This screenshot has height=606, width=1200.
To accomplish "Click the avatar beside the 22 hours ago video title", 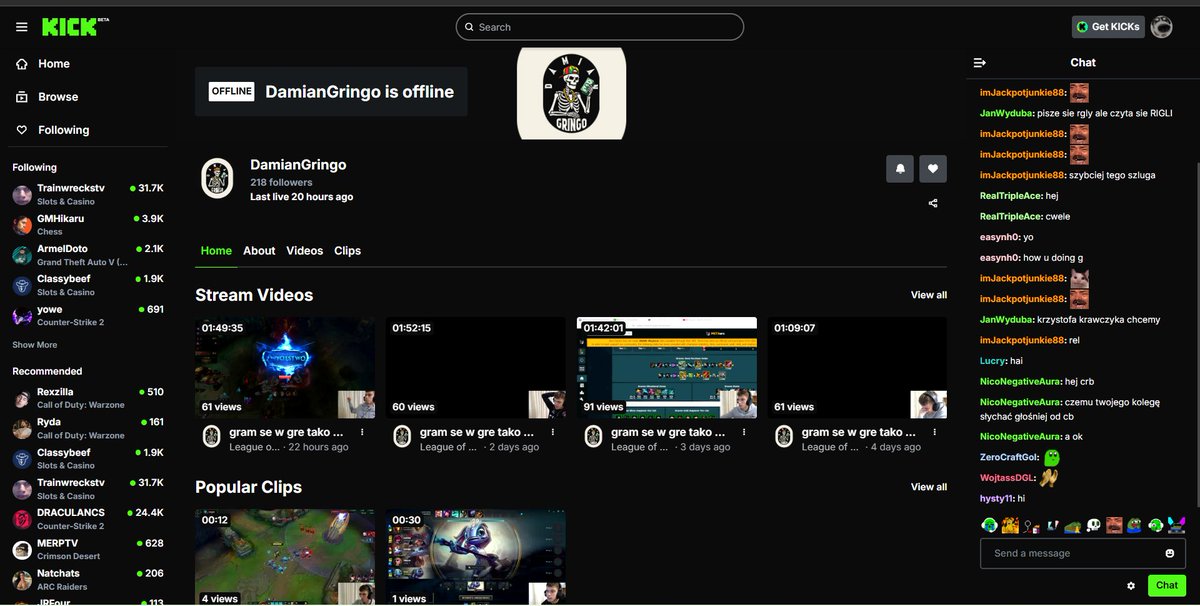I will (x=211, y=436).
